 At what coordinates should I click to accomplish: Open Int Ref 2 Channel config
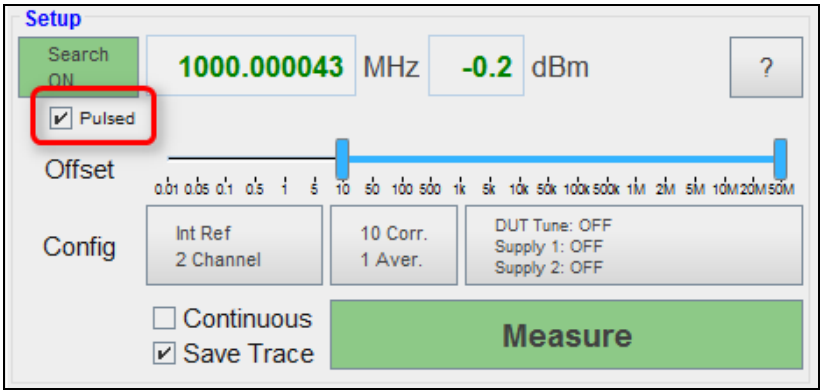[x=234, y=245]
